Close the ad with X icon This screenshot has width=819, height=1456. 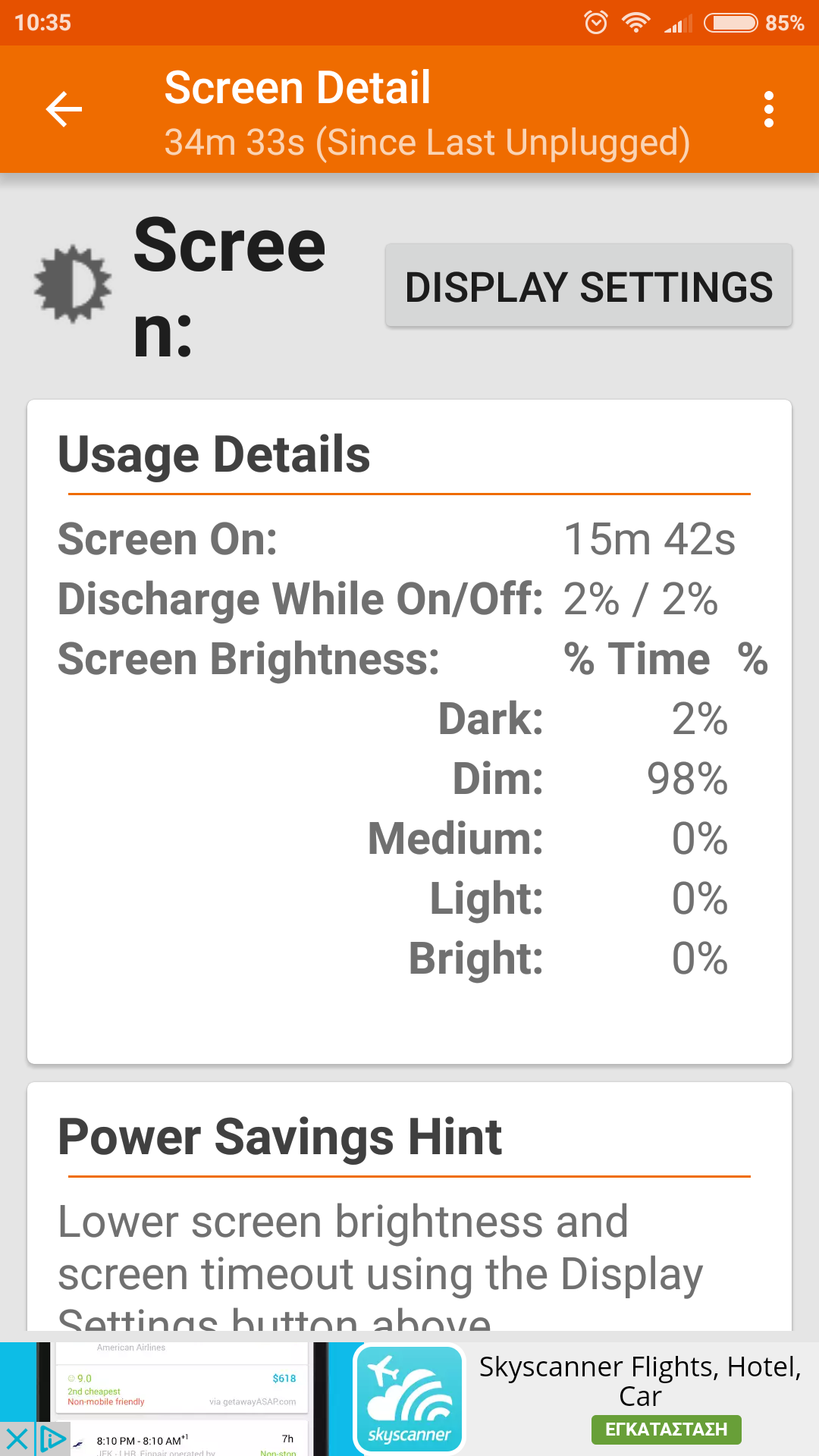pos(17,1439)
